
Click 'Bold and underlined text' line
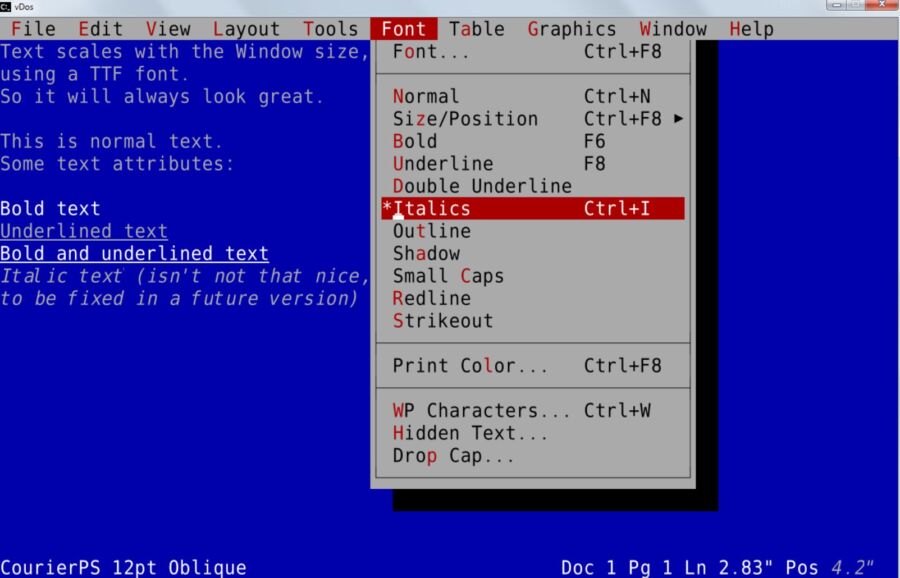pyautogui.click(x=134, y=253)
